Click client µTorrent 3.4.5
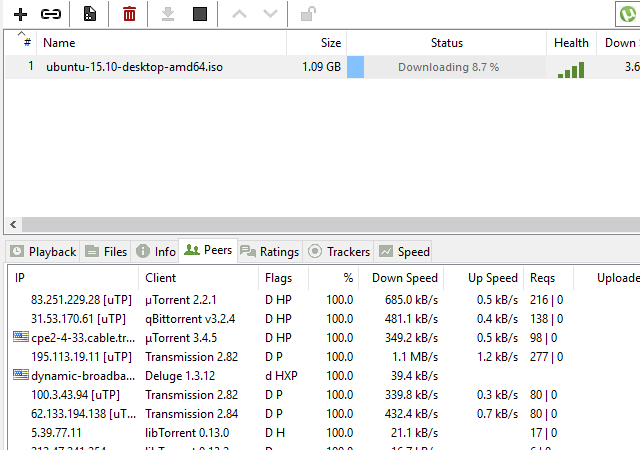 (181, 338)
